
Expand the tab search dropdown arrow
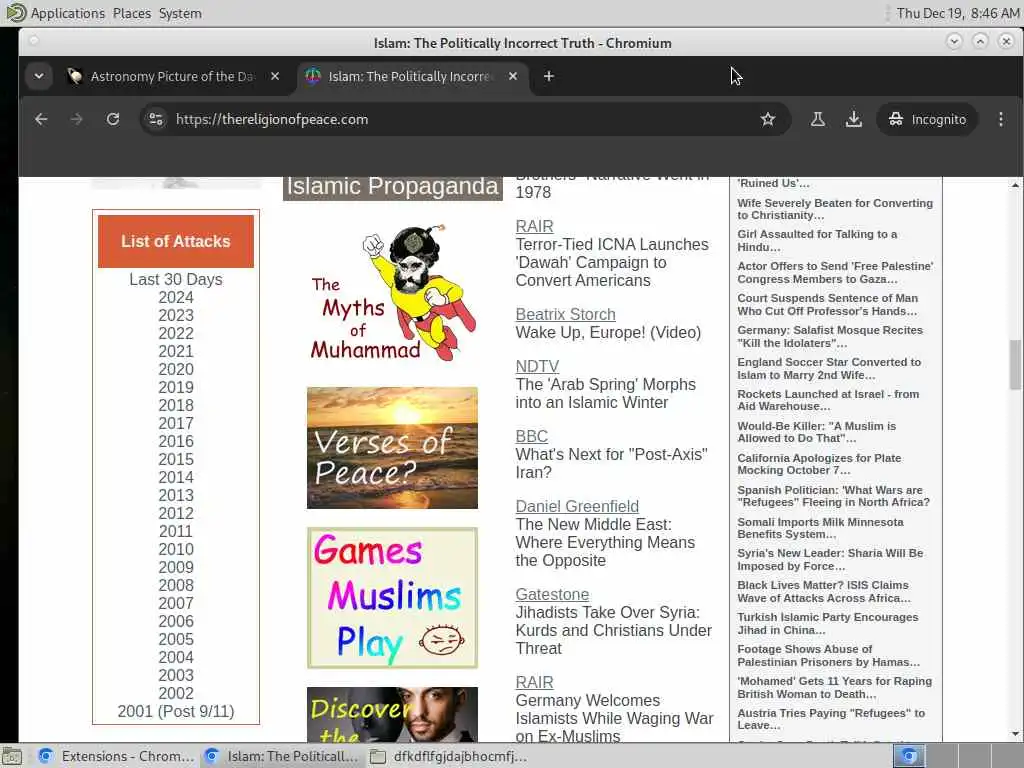(39, 76)
